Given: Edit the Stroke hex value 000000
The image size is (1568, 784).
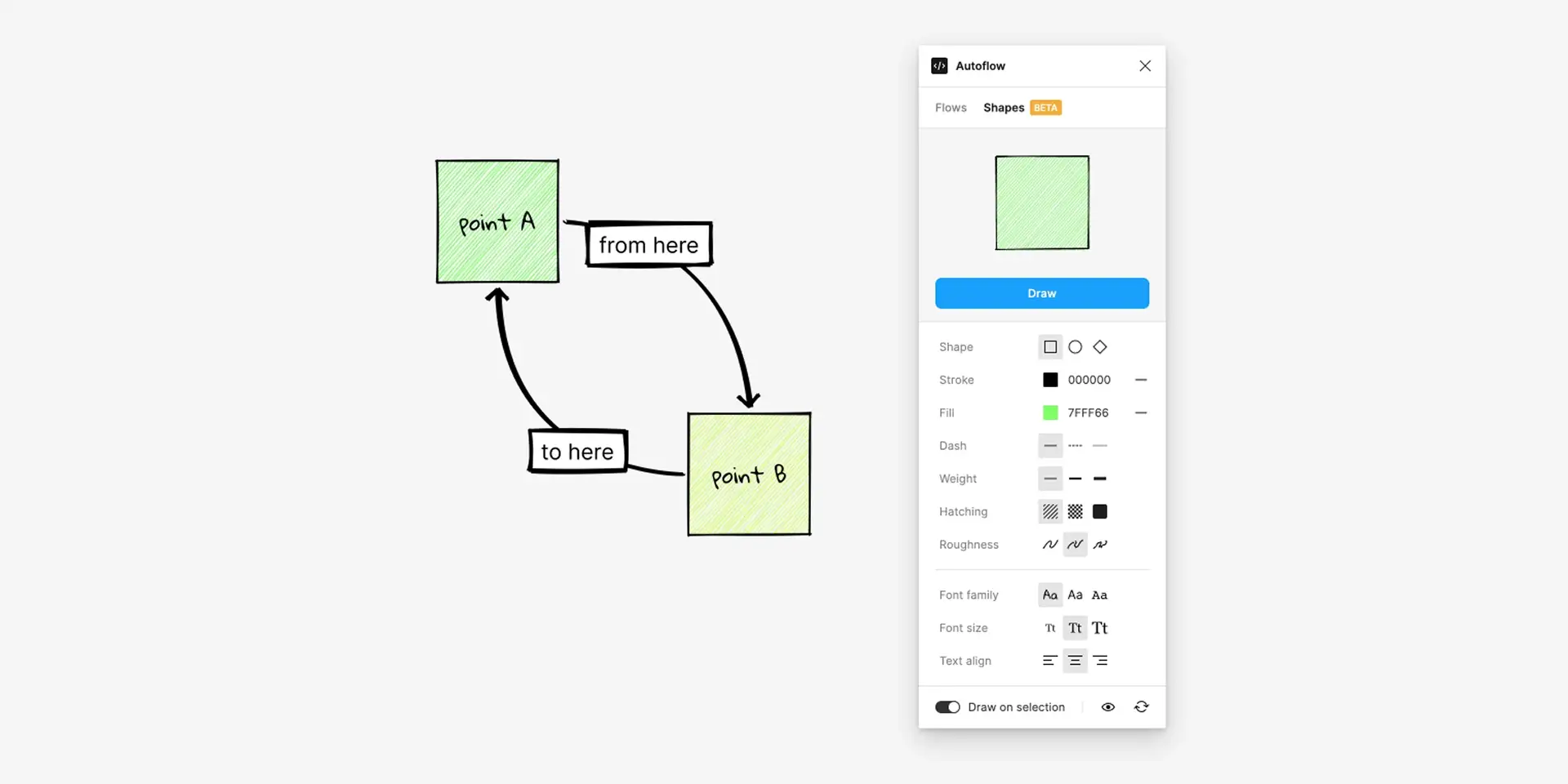Looking at the screenshot, I should pos(1089,380).
